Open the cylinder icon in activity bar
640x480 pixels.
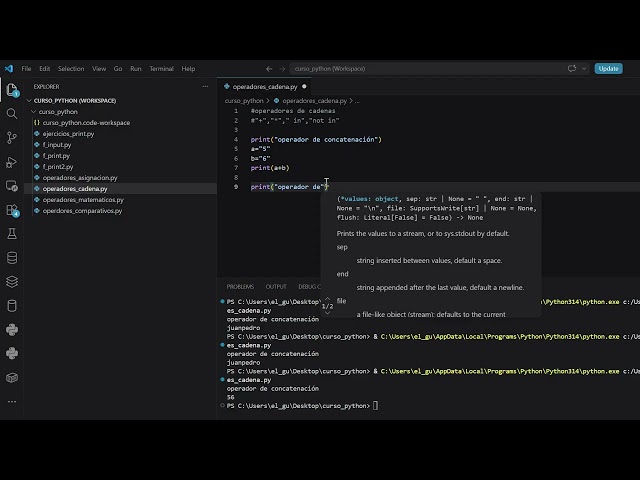(x=12, y=306)
